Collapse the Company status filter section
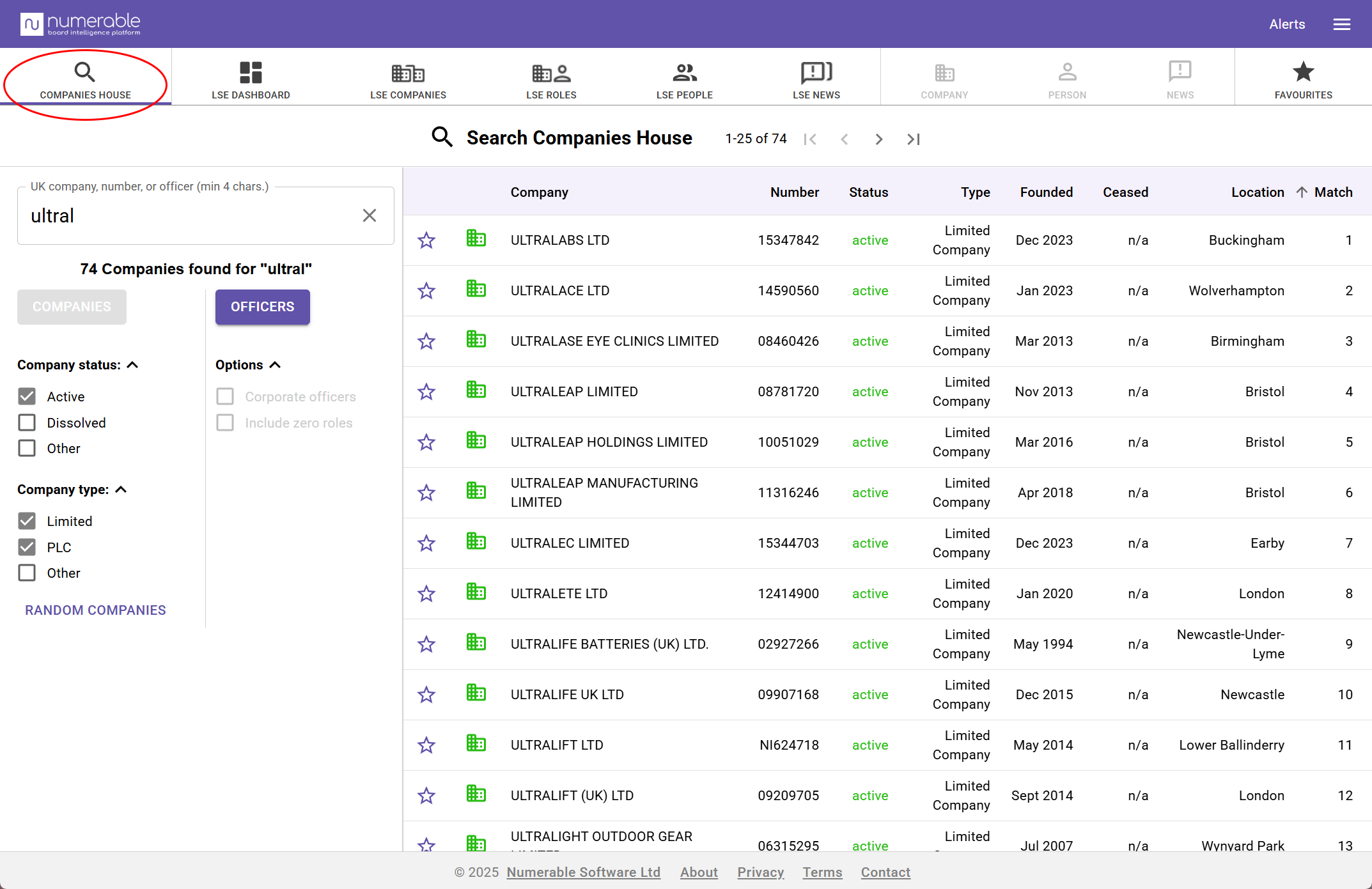Viewport: 1372px width, 889px height. point(132,364)
